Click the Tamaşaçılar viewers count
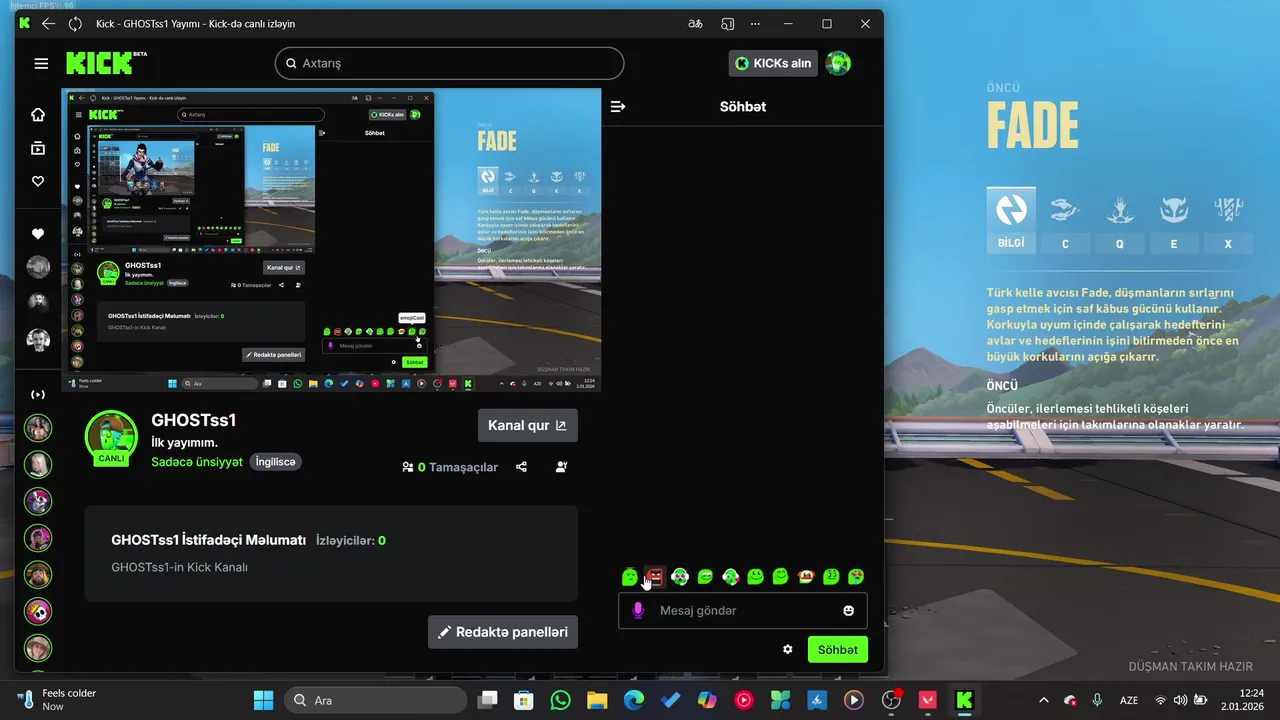Viewport: 1280px width, 720px height. tap(449, 467)
